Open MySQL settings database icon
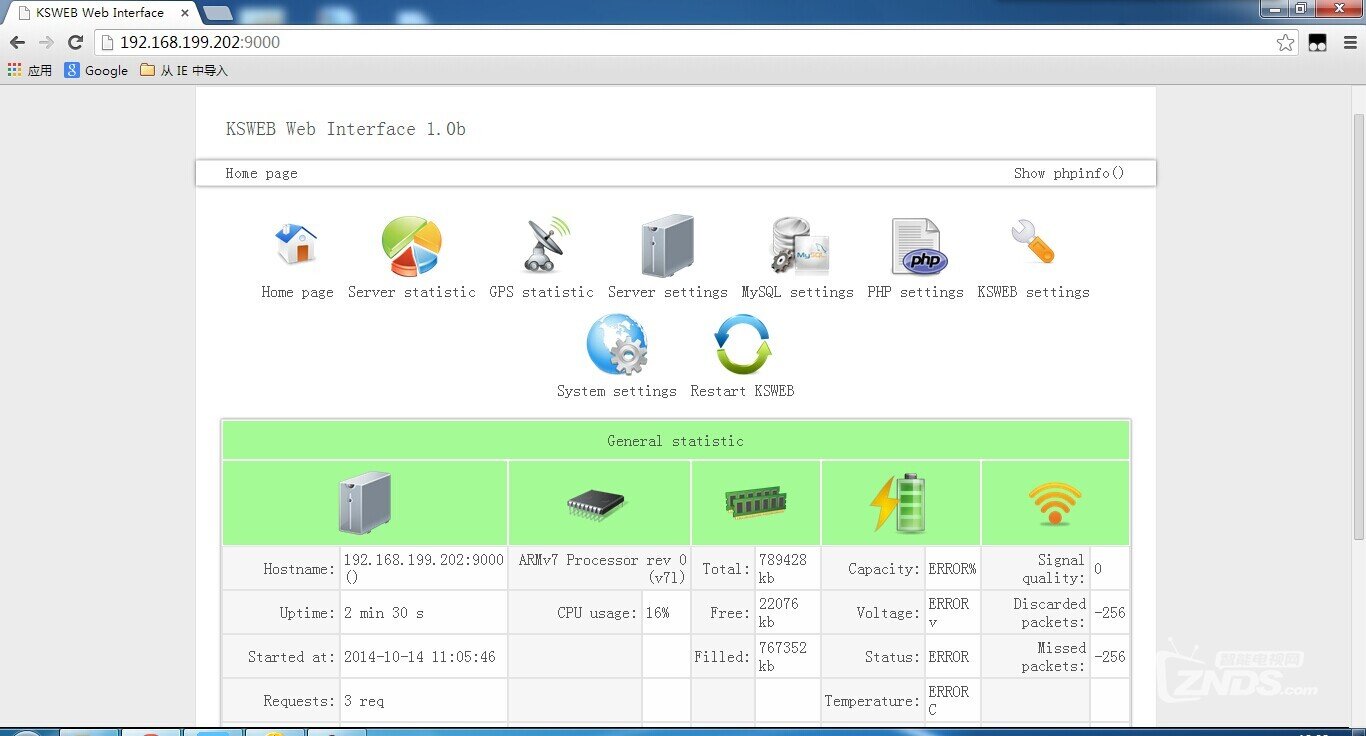Viewport: 1366px width, 736px height. pyautogui.click(x=799, y=246)
